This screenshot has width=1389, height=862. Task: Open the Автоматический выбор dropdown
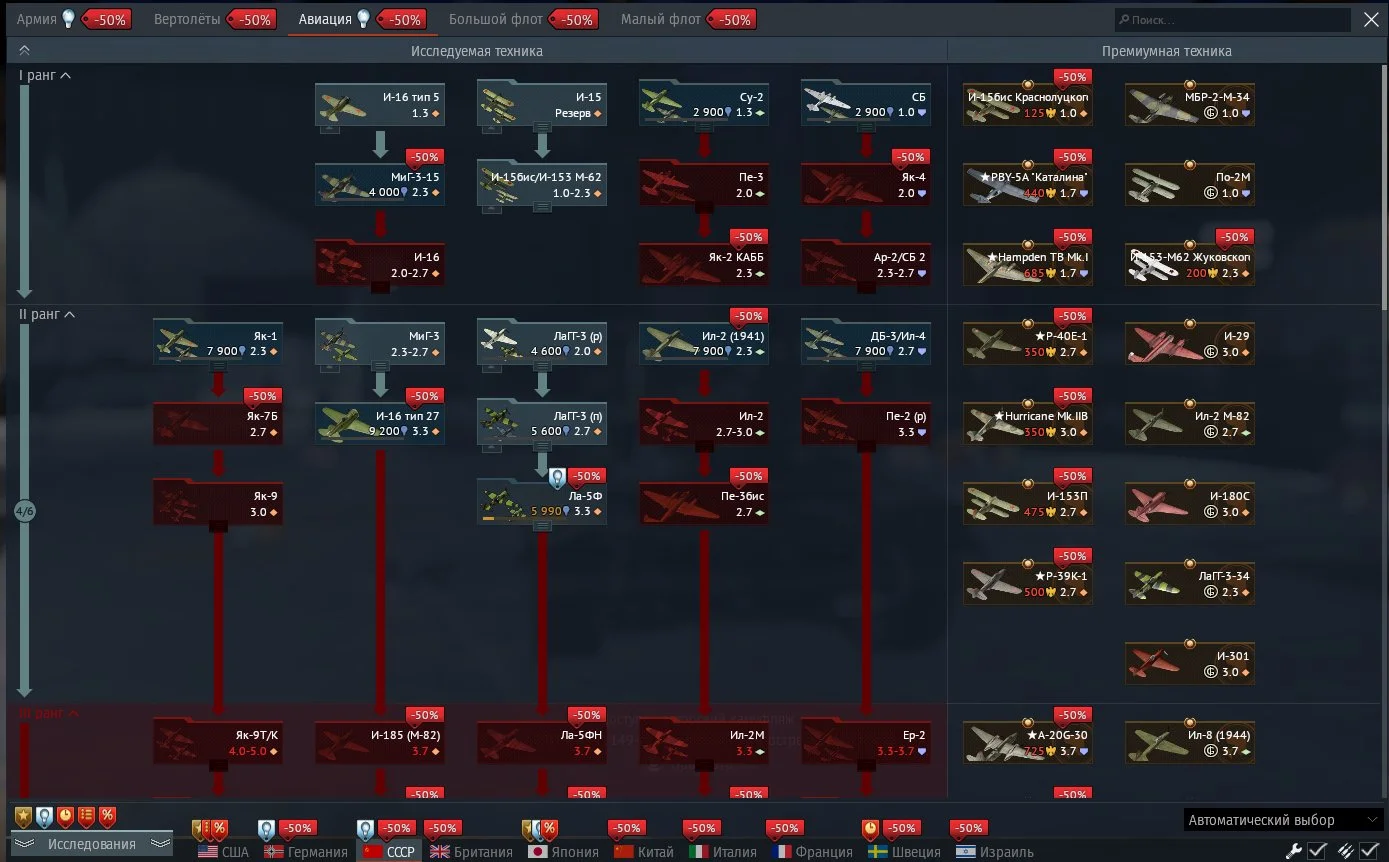tap(1284, 820)
